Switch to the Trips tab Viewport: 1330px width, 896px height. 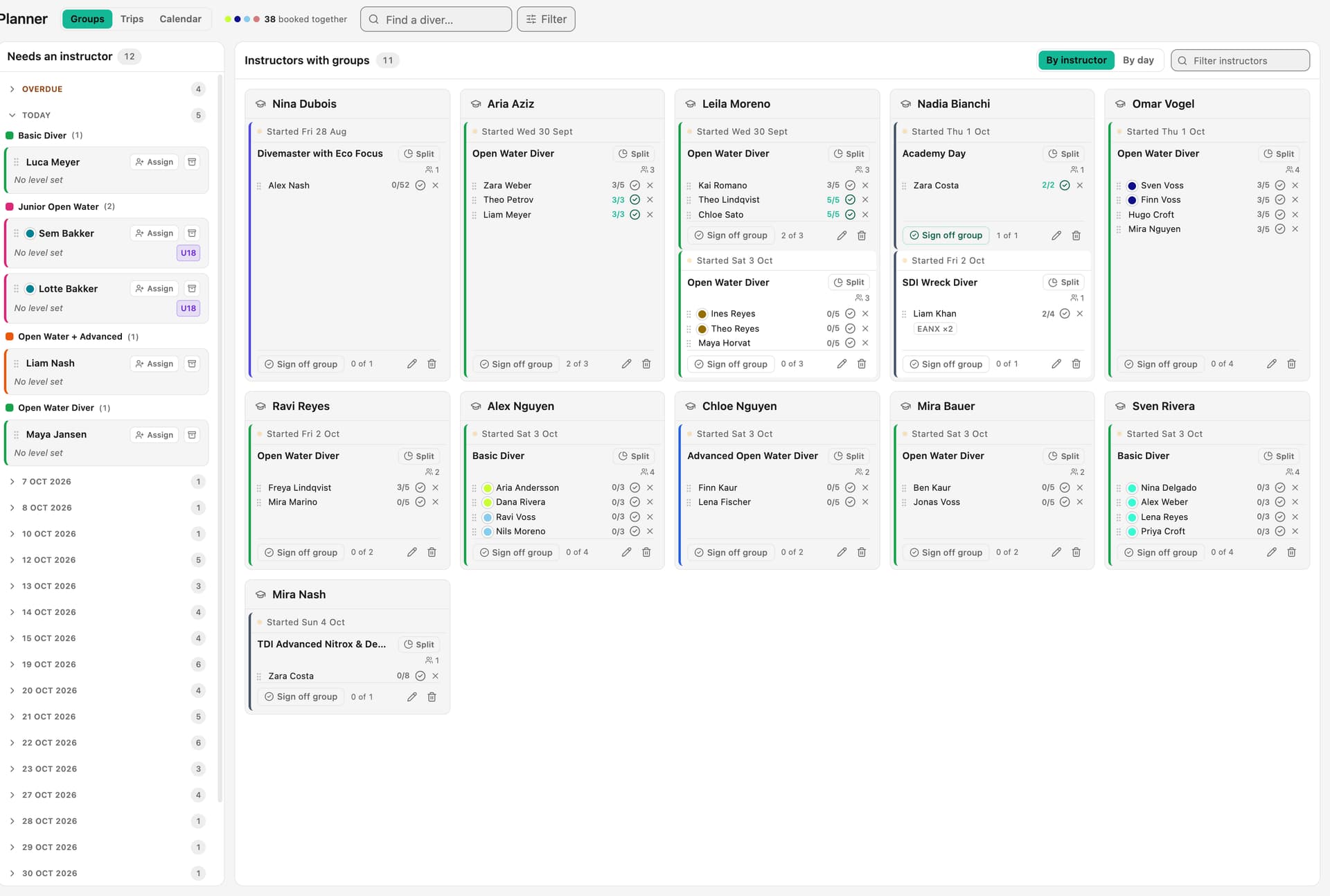point(132,19)
